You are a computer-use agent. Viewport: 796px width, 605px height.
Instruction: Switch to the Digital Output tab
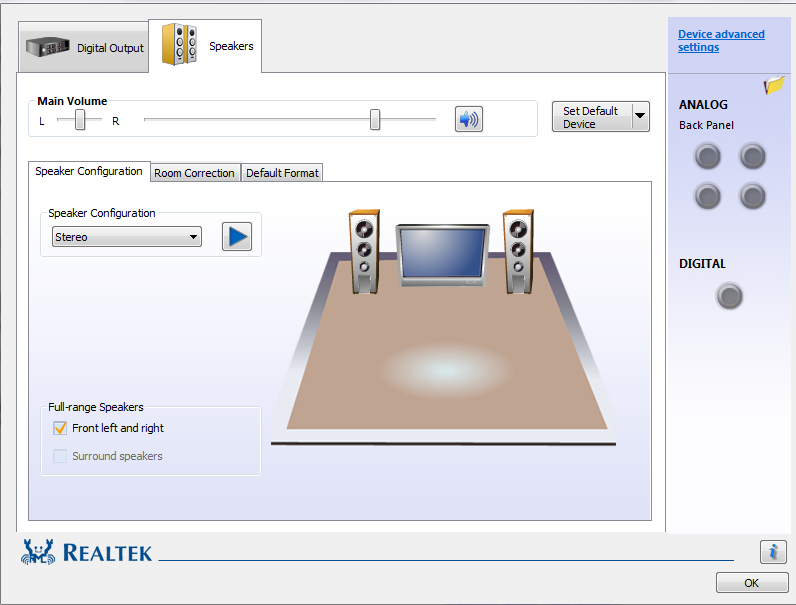pyautogui.click(x=84, y=48)
